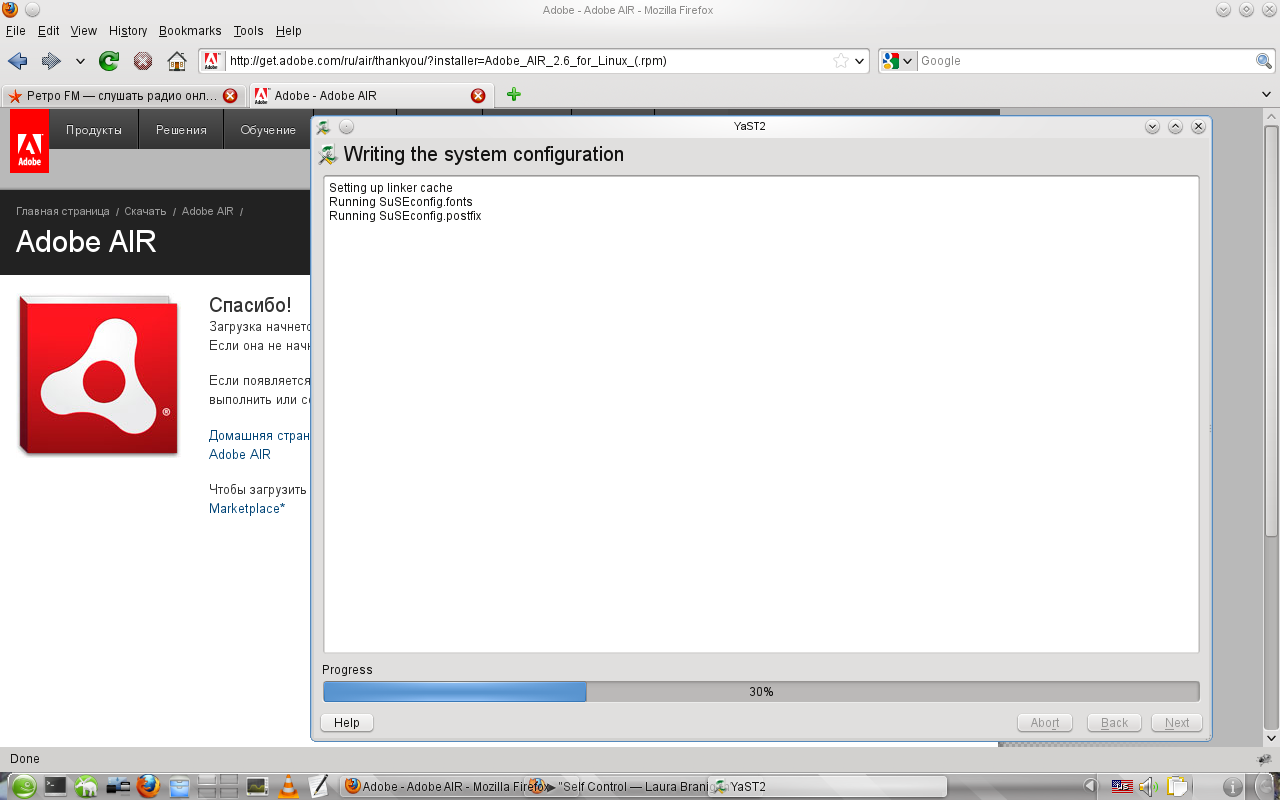This screenshot has width=1280, height=800.
Task: Click the Abort button in YaST2
Action: click(x=1045, y=723)
